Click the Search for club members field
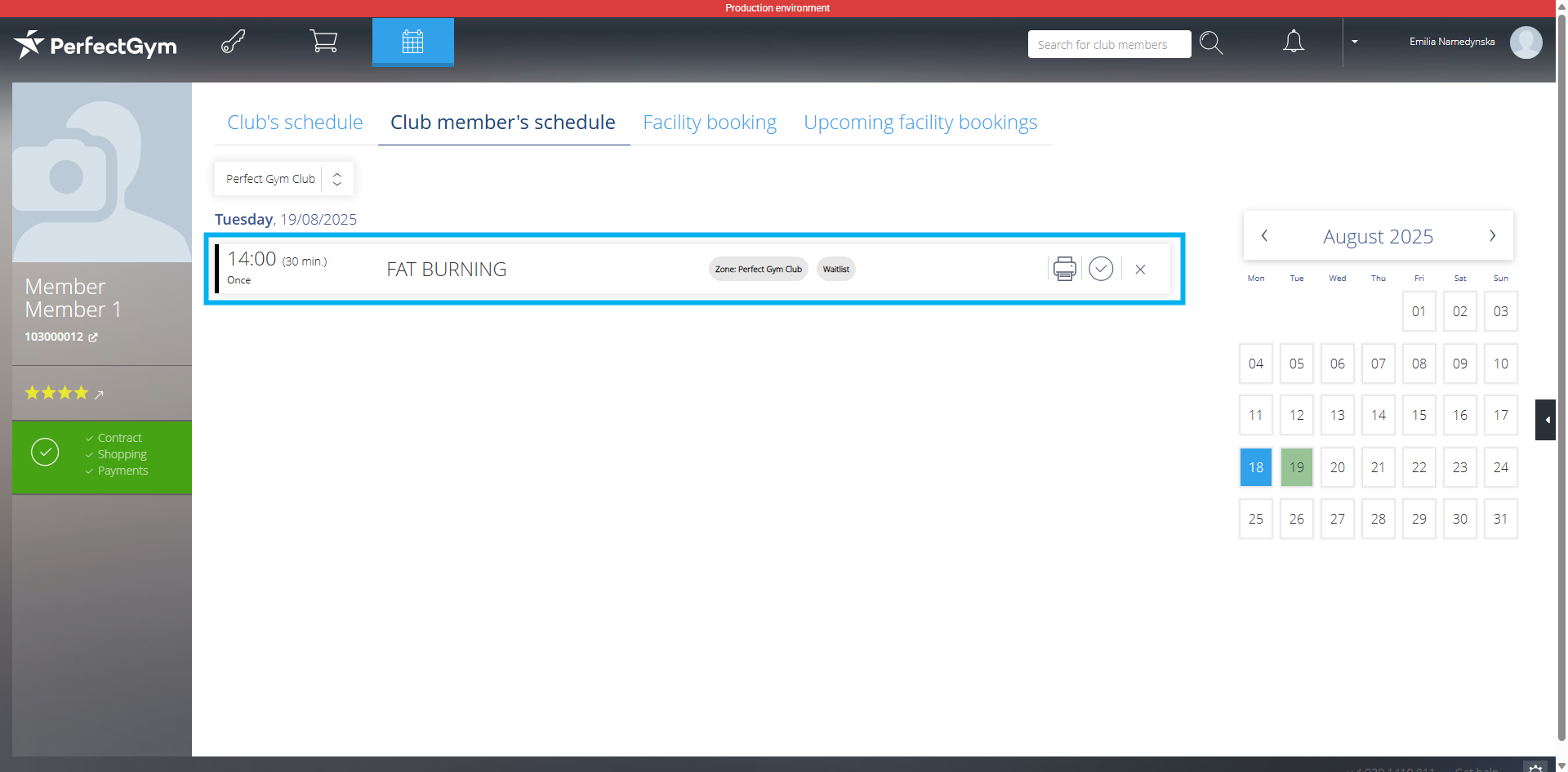1568x772 pixels. (1108, 45)
